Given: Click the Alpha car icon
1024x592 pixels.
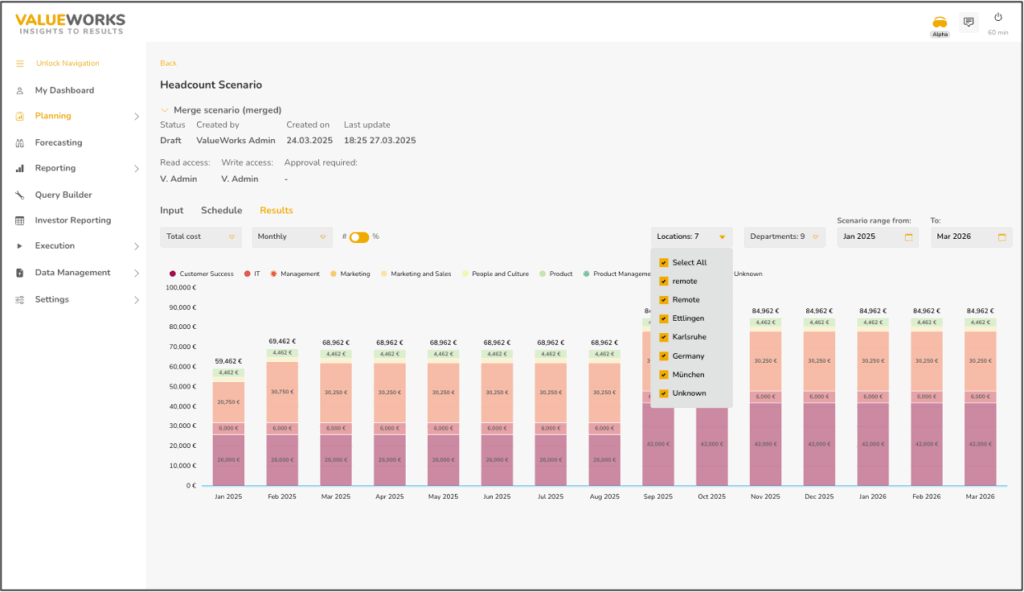Looking at the screenshot, I should coord(939,22).
